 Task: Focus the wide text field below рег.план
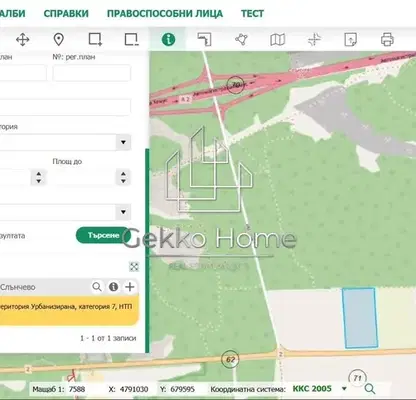click(x=65, y=107)
